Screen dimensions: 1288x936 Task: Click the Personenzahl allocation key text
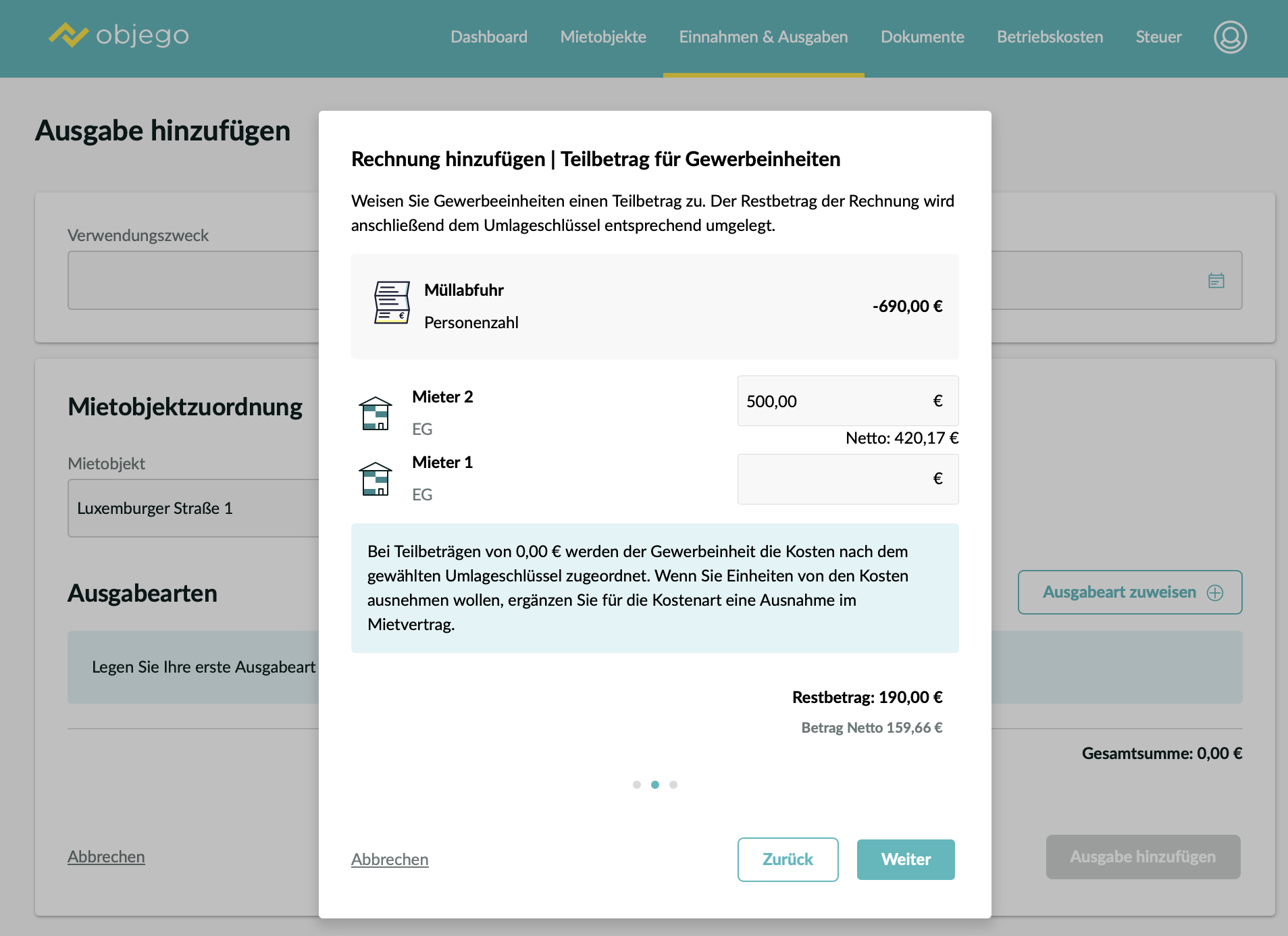[x=471, y=323]
